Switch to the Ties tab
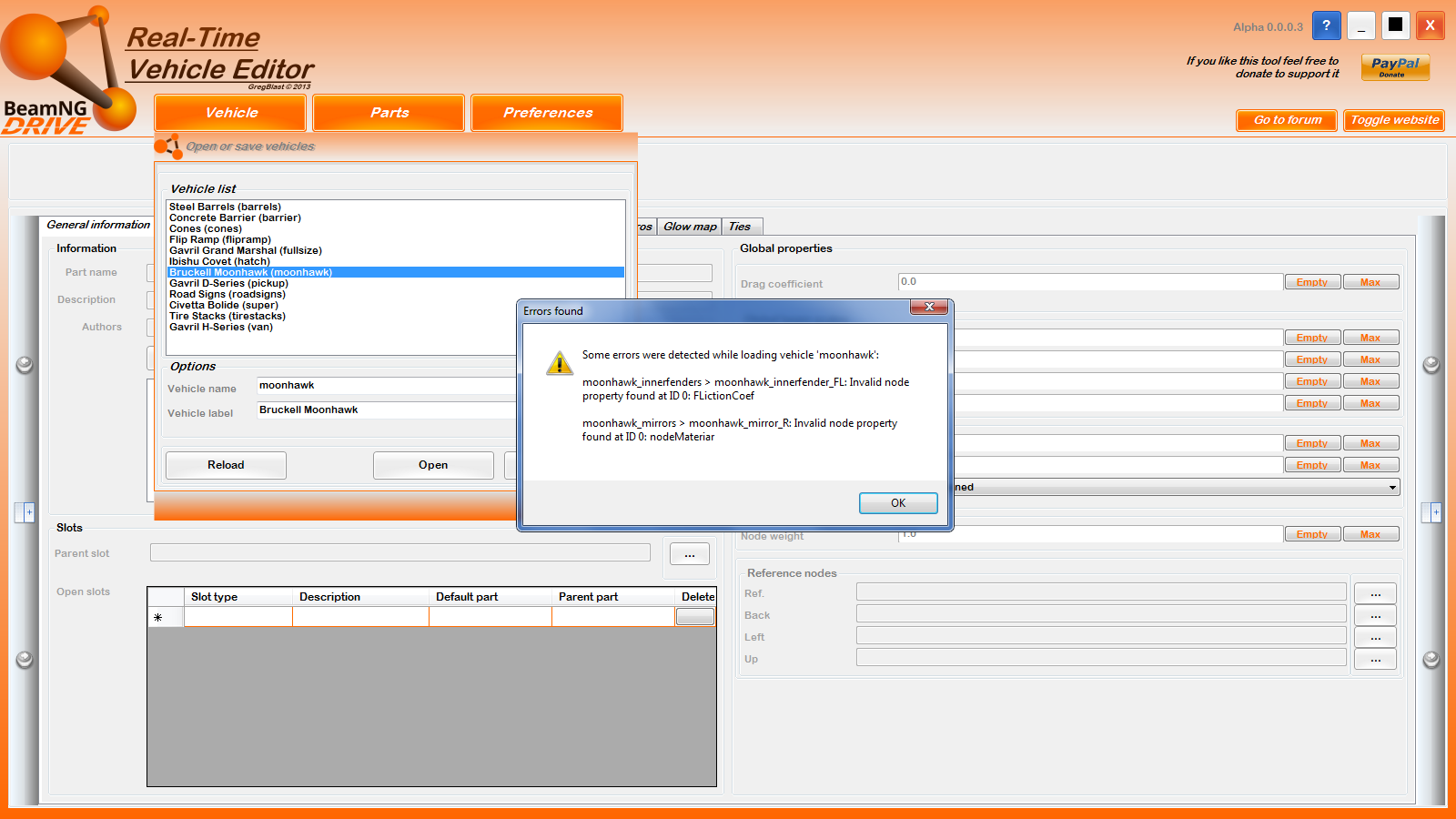The width and height of the screenshot is (1456, 819). coord(740,227)
